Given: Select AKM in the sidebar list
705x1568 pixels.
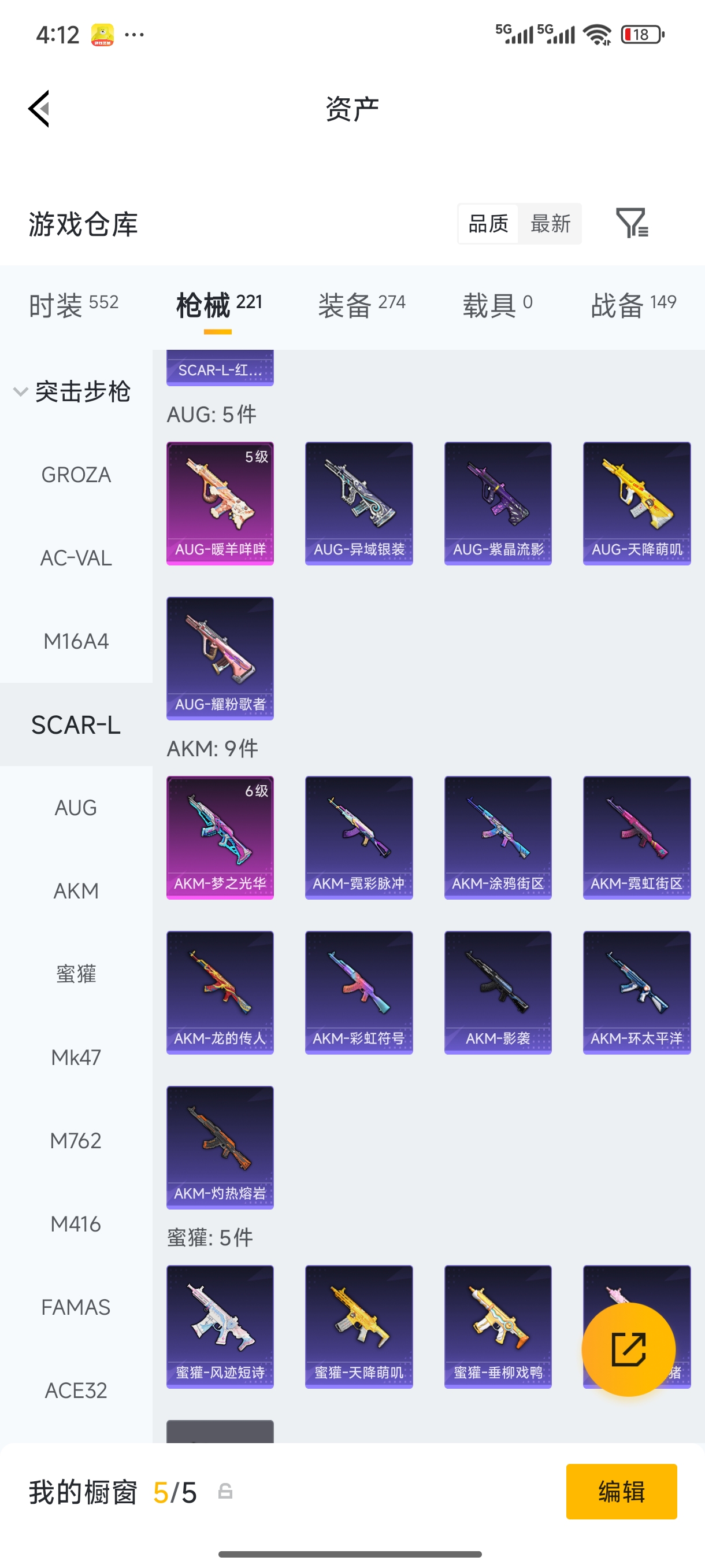Looking at the screenshot, I should [x=76, y=891].
